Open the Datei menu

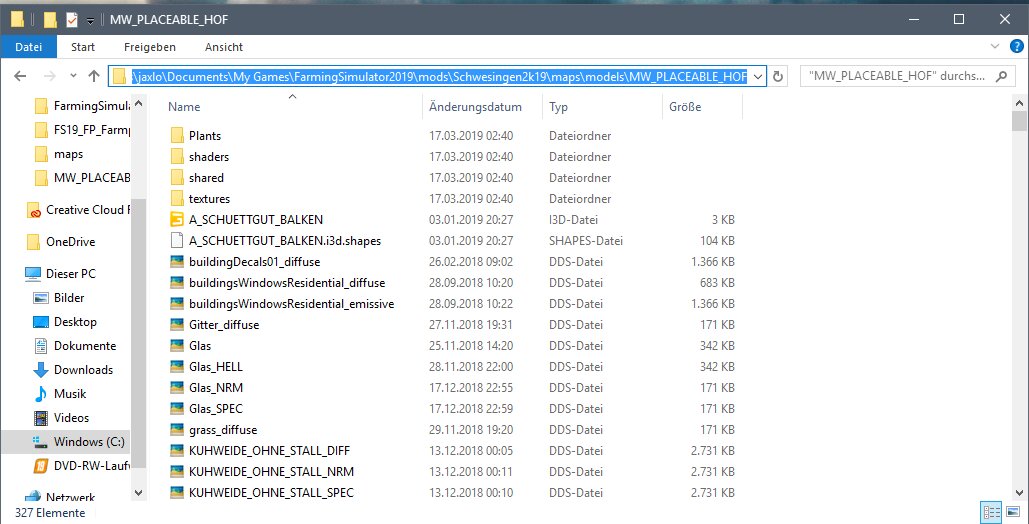29,47
